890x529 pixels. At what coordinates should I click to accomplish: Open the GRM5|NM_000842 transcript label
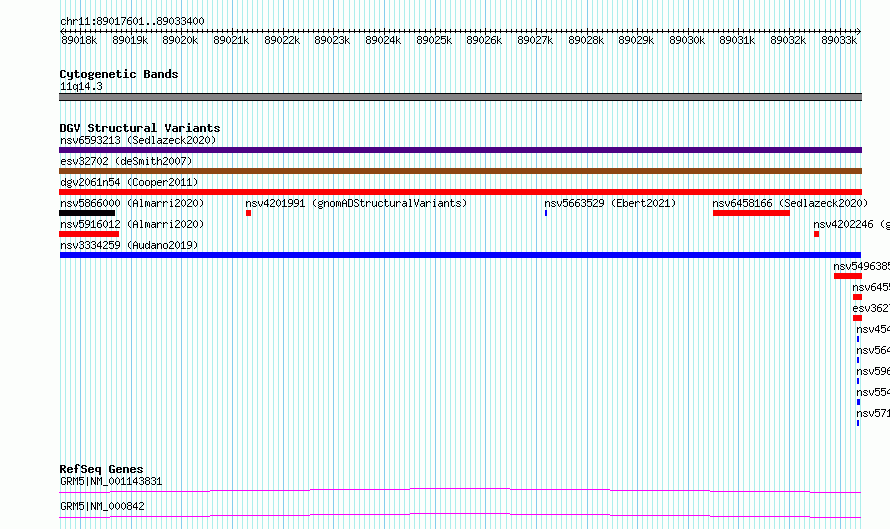(102, 506)
